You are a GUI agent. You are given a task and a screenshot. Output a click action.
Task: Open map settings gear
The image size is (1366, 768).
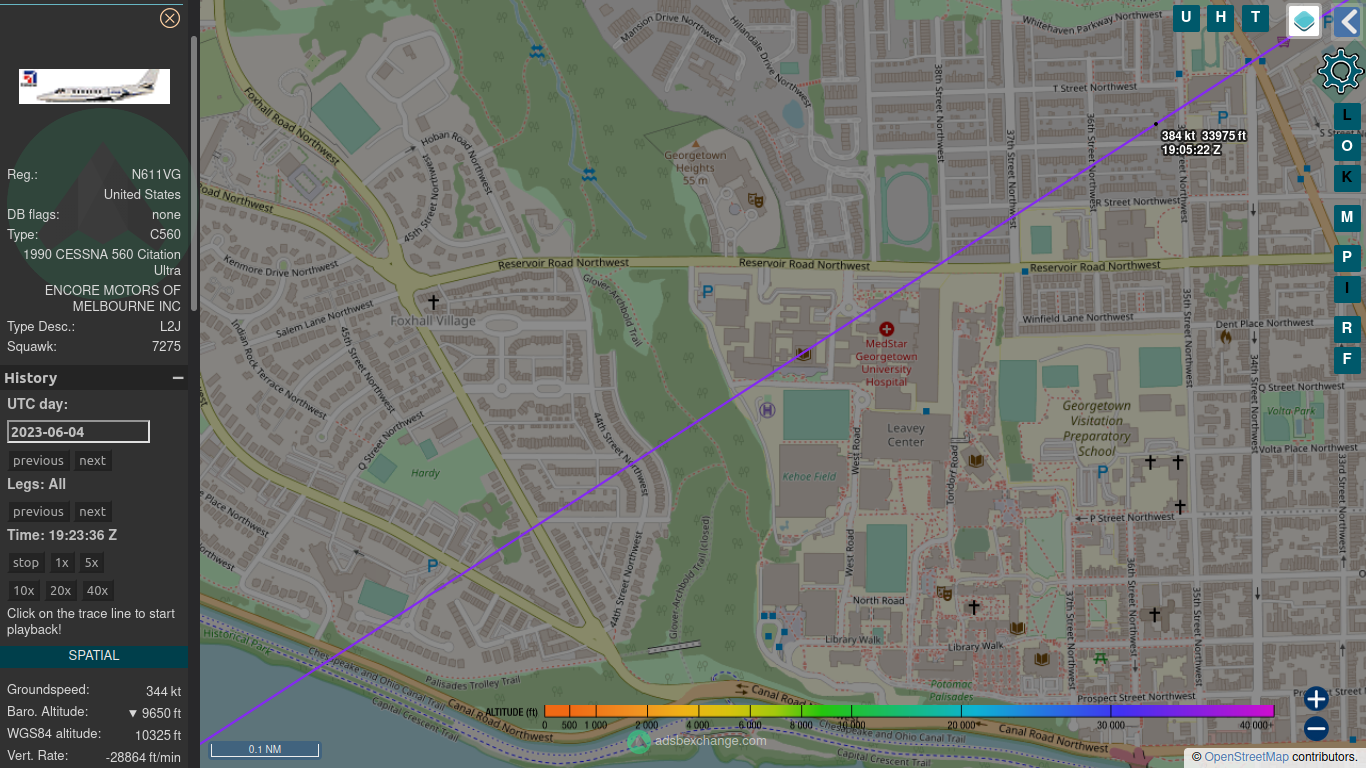pyautogui.click(x=1341, y=72)
